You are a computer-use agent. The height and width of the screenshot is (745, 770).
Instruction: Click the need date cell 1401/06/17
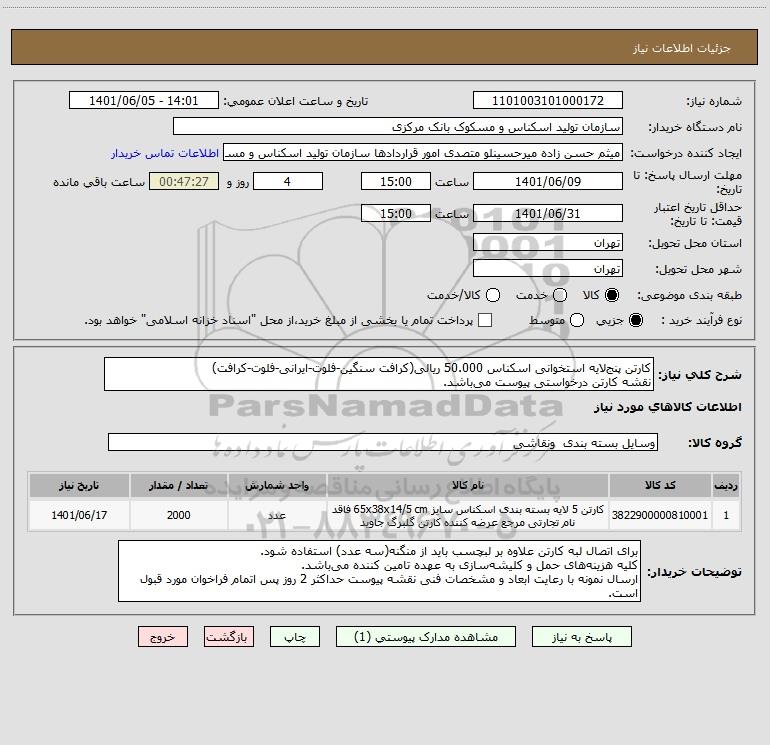(x=79, y=515)
